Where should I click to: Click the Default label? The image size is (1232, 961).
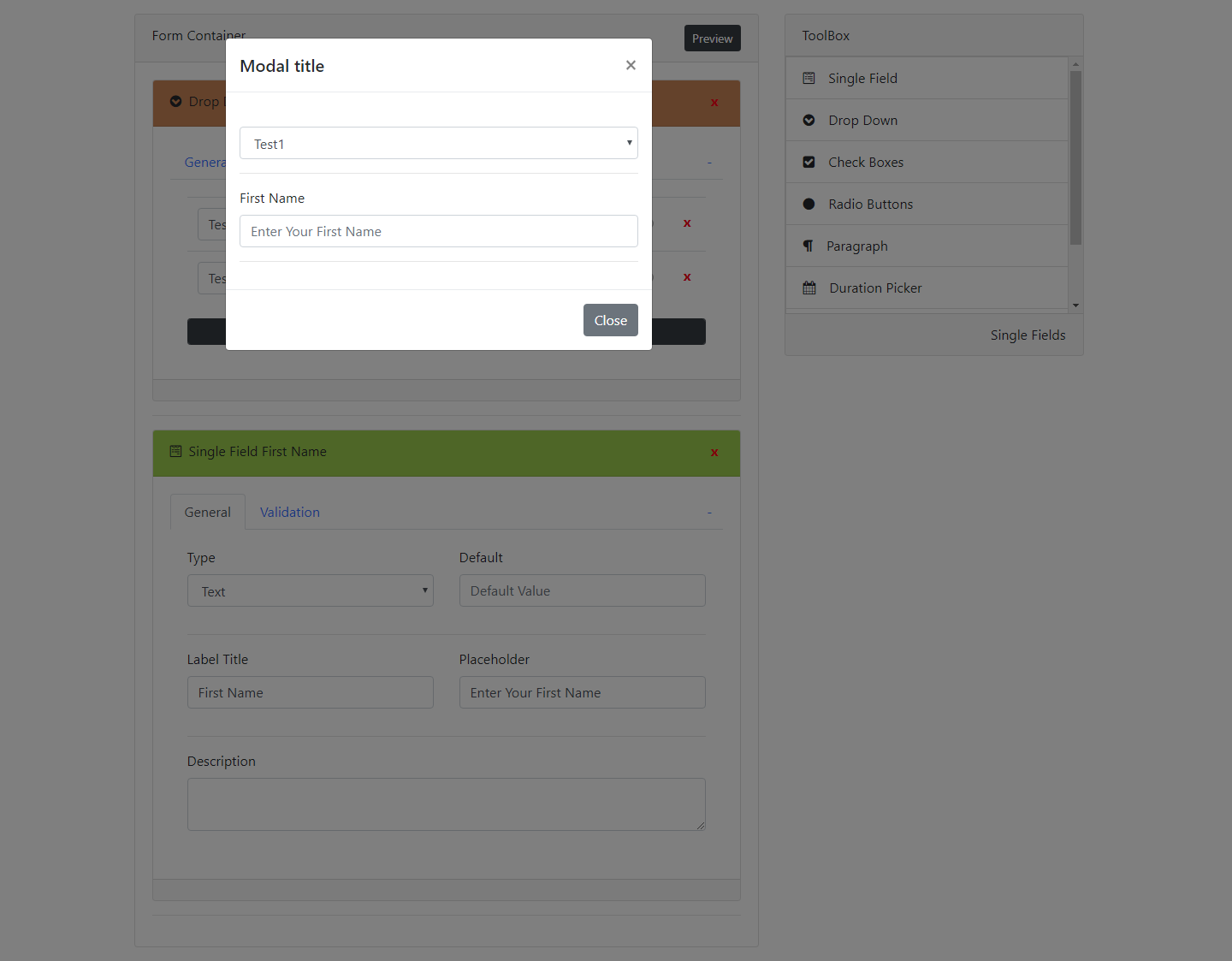481,557
